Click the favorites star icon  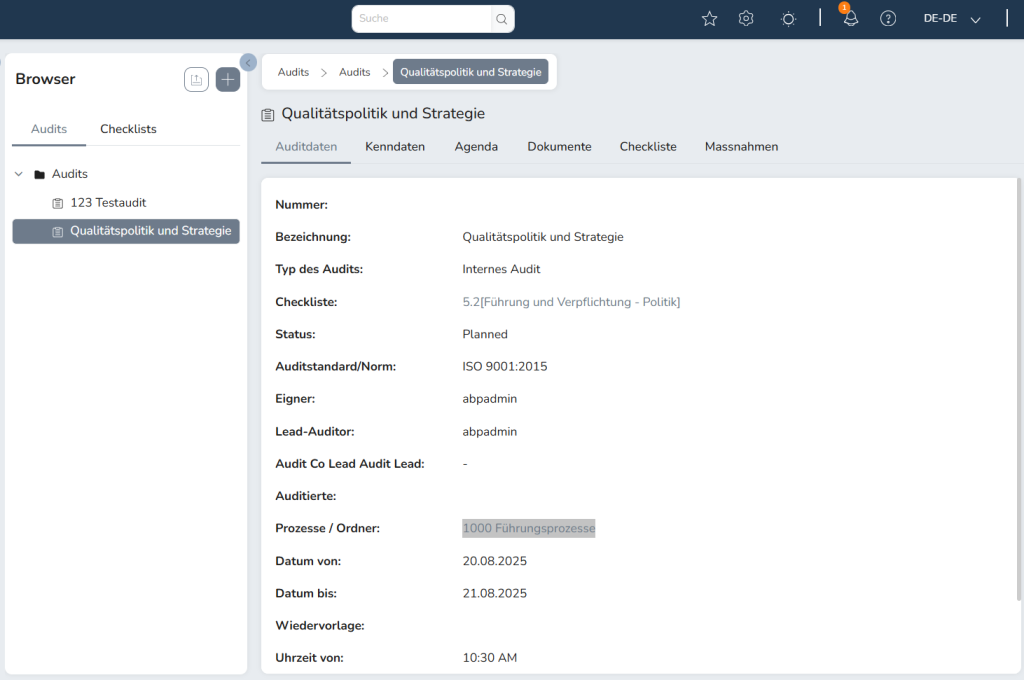click(709, 19)
